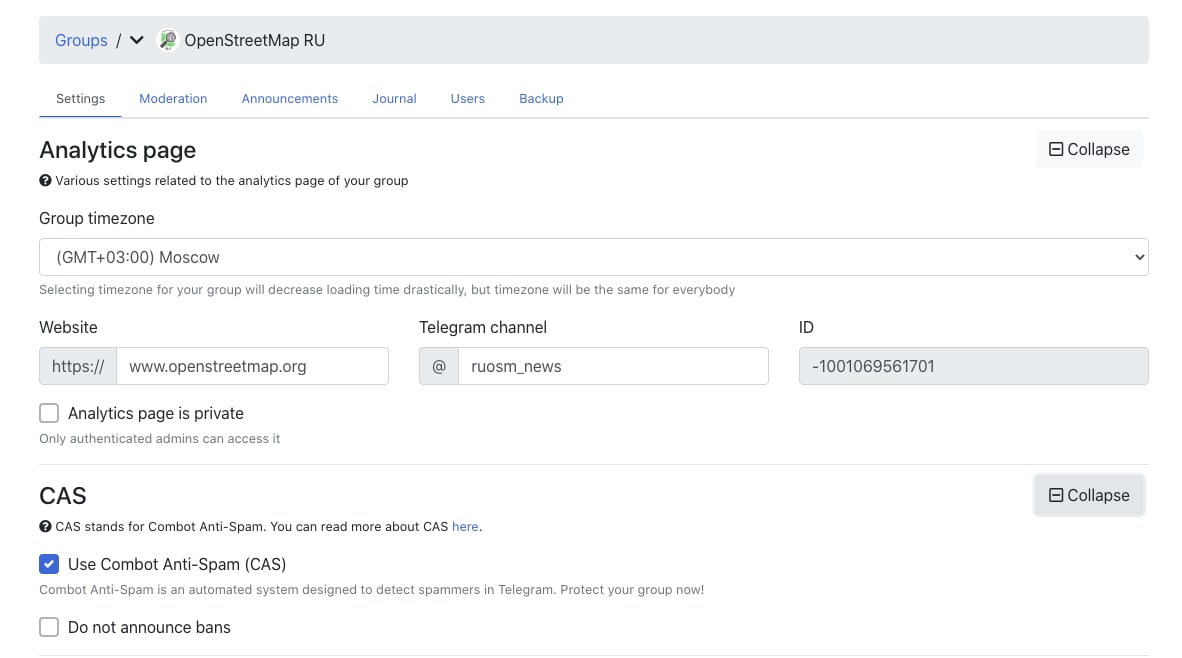Click the help icon under CAS heading

pyautogui.click(x=45, y=527)
